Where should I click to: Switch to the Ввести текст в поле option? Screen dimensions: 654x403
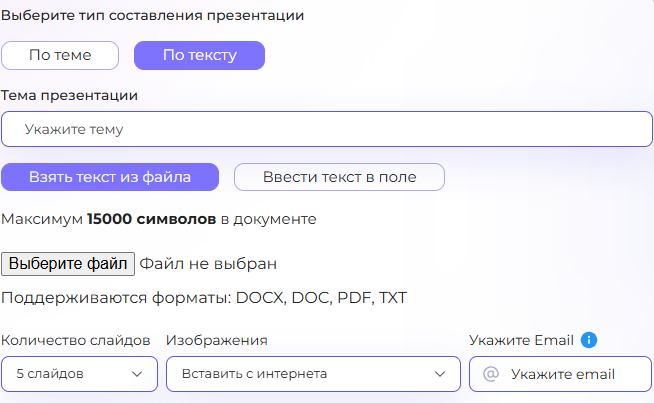point(339,177)
